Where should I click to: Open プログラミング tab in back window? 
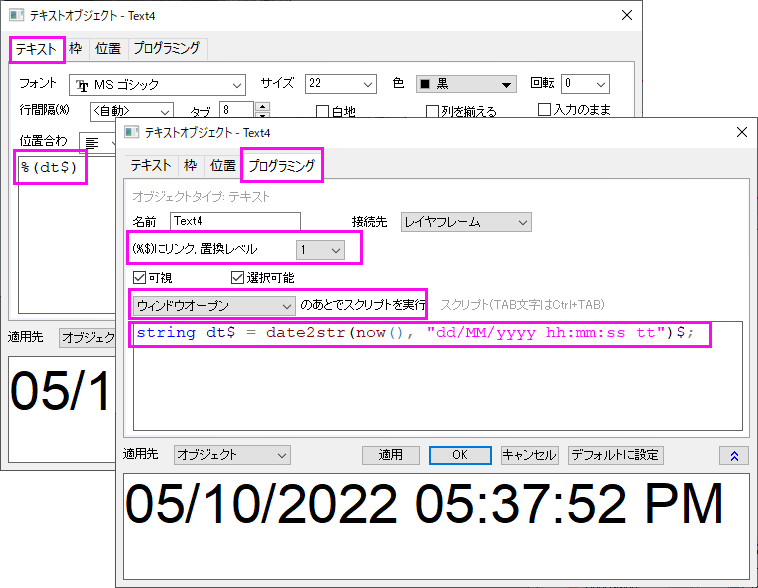click(x=167, y=48)
